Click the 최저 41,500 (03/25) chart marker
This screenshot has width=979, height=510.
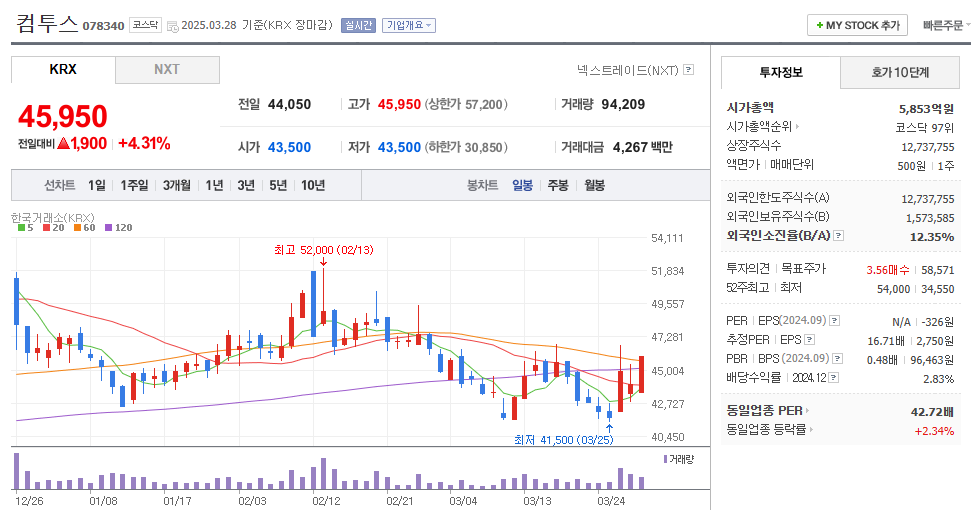click(564, 440)
